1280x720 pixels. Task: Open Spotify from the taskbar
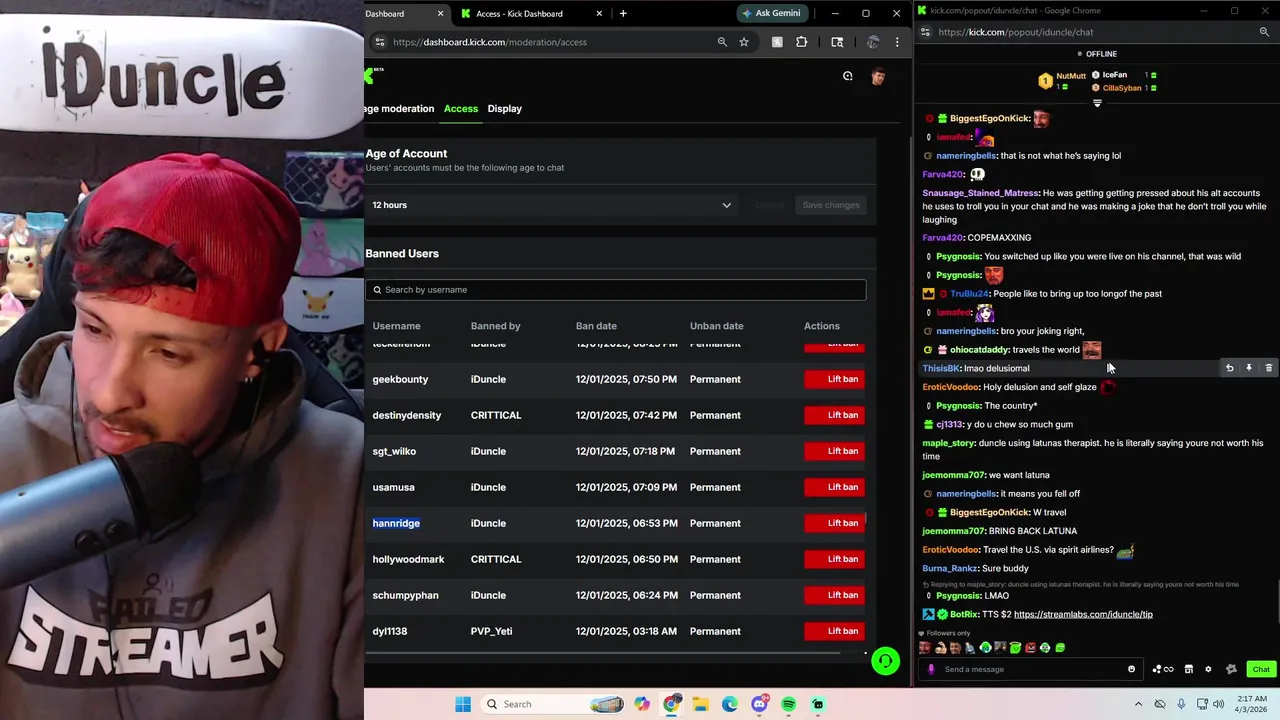click(x=789, y=704)
